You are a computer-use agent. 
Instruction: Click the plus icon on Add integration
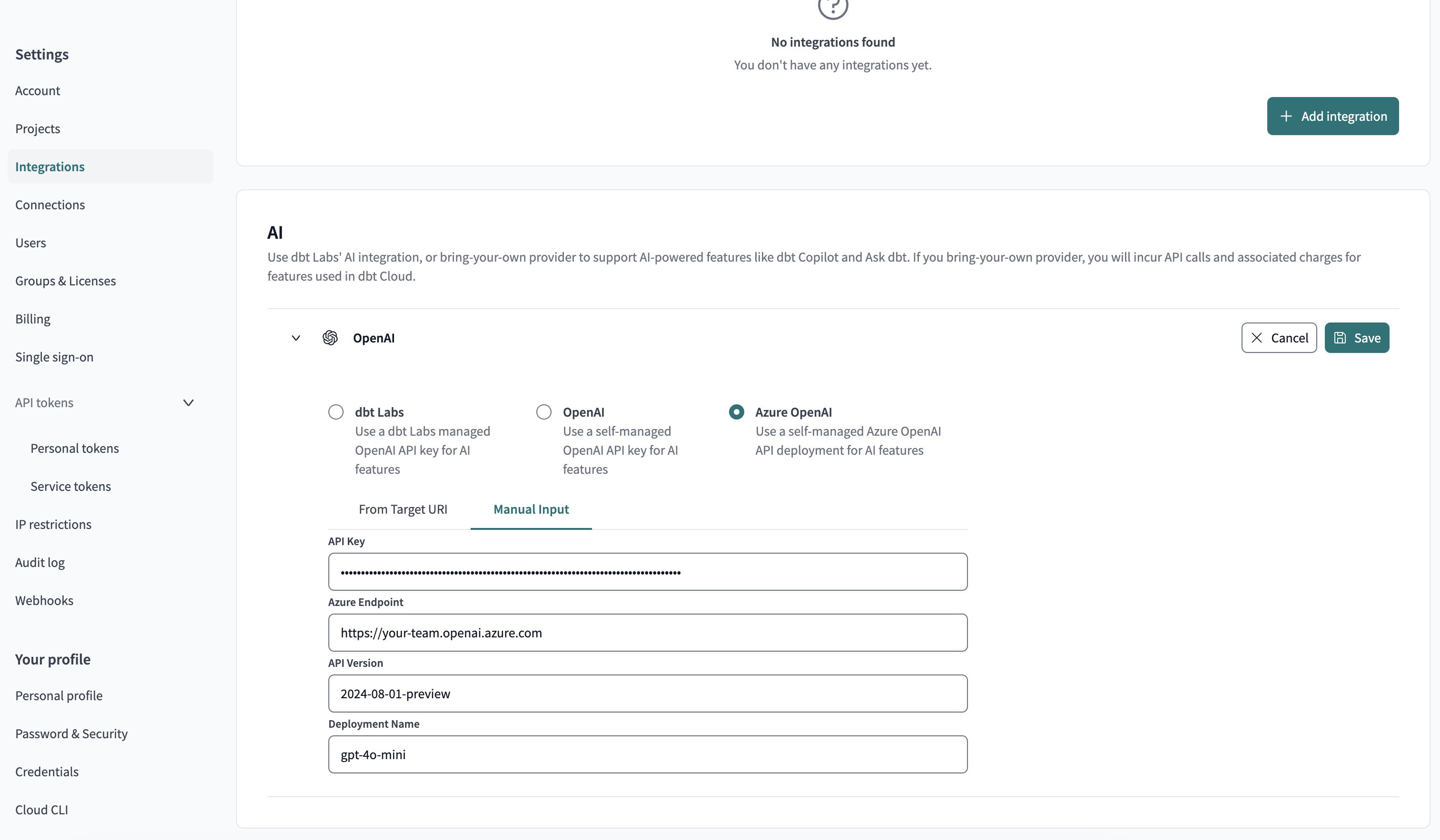(1286, 116)
